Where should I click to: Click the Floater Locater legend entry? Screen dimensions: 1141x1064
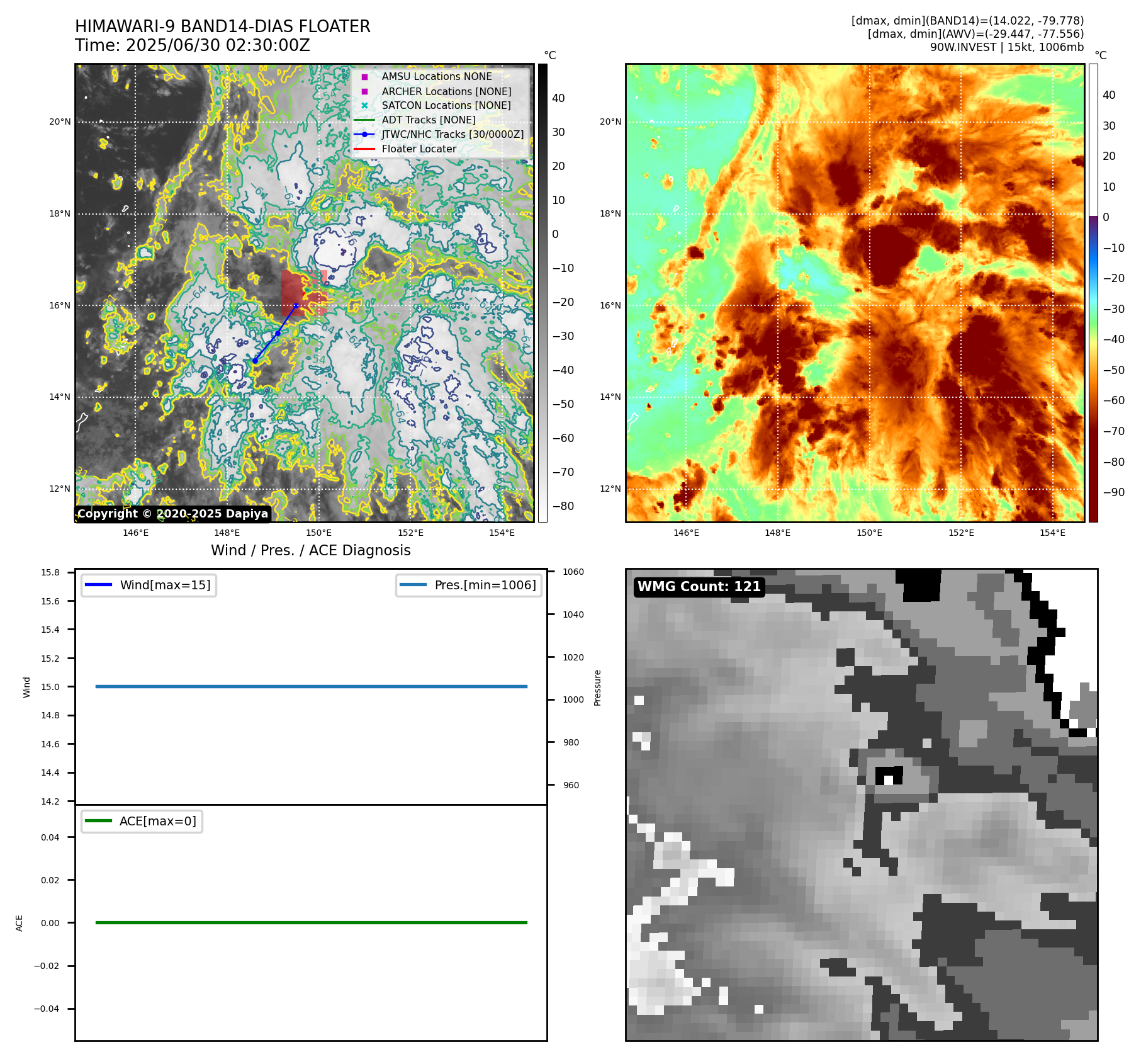click(x=405, y=149)
